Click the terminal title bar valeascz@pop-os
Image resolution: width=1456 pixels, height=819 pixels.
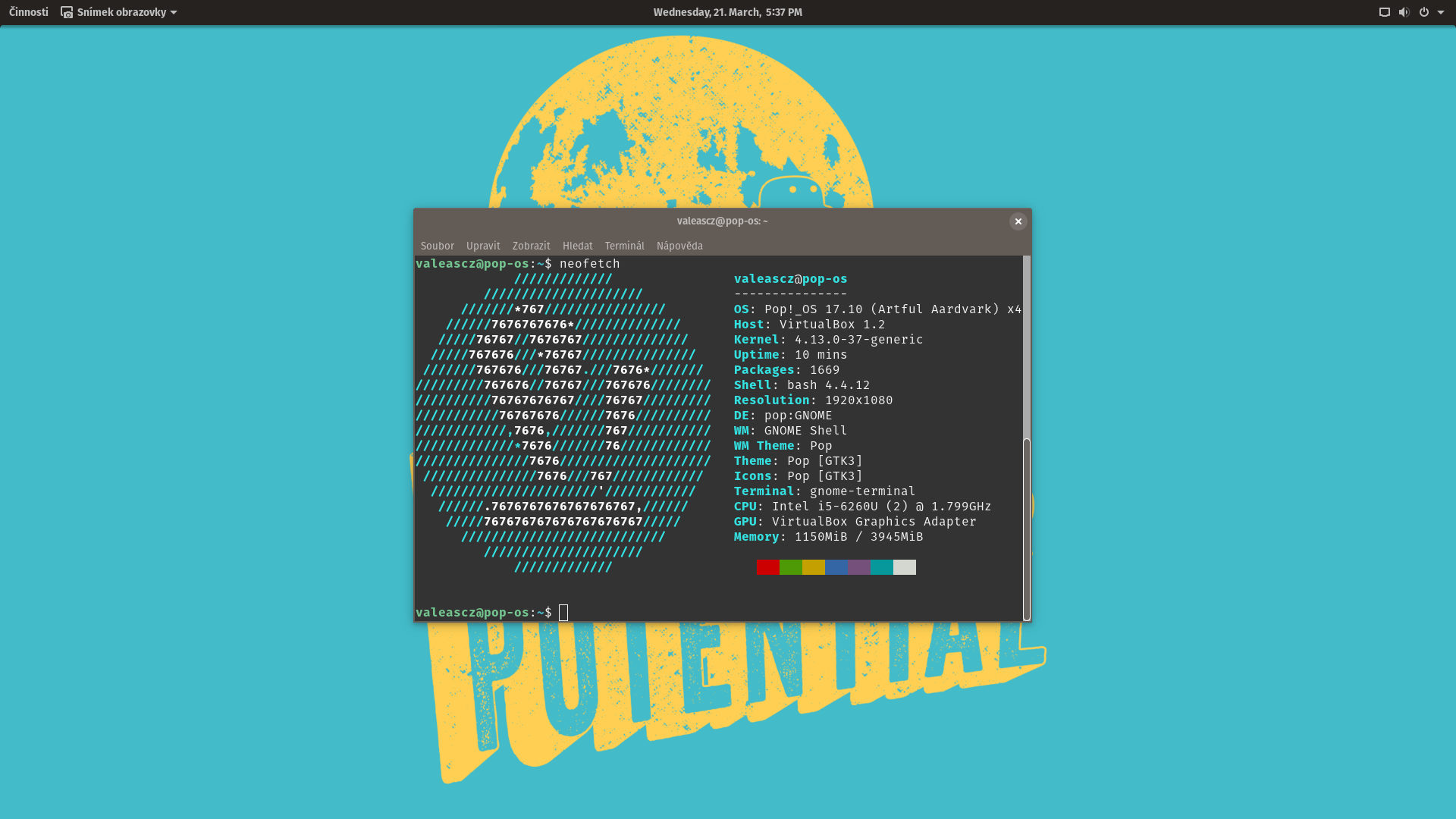tap(722, 221)
